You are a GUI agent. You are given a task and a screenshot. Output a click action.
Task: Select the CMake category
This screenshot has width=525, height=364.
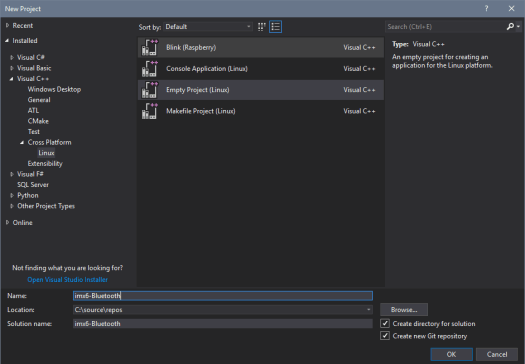tap(38, 121)
